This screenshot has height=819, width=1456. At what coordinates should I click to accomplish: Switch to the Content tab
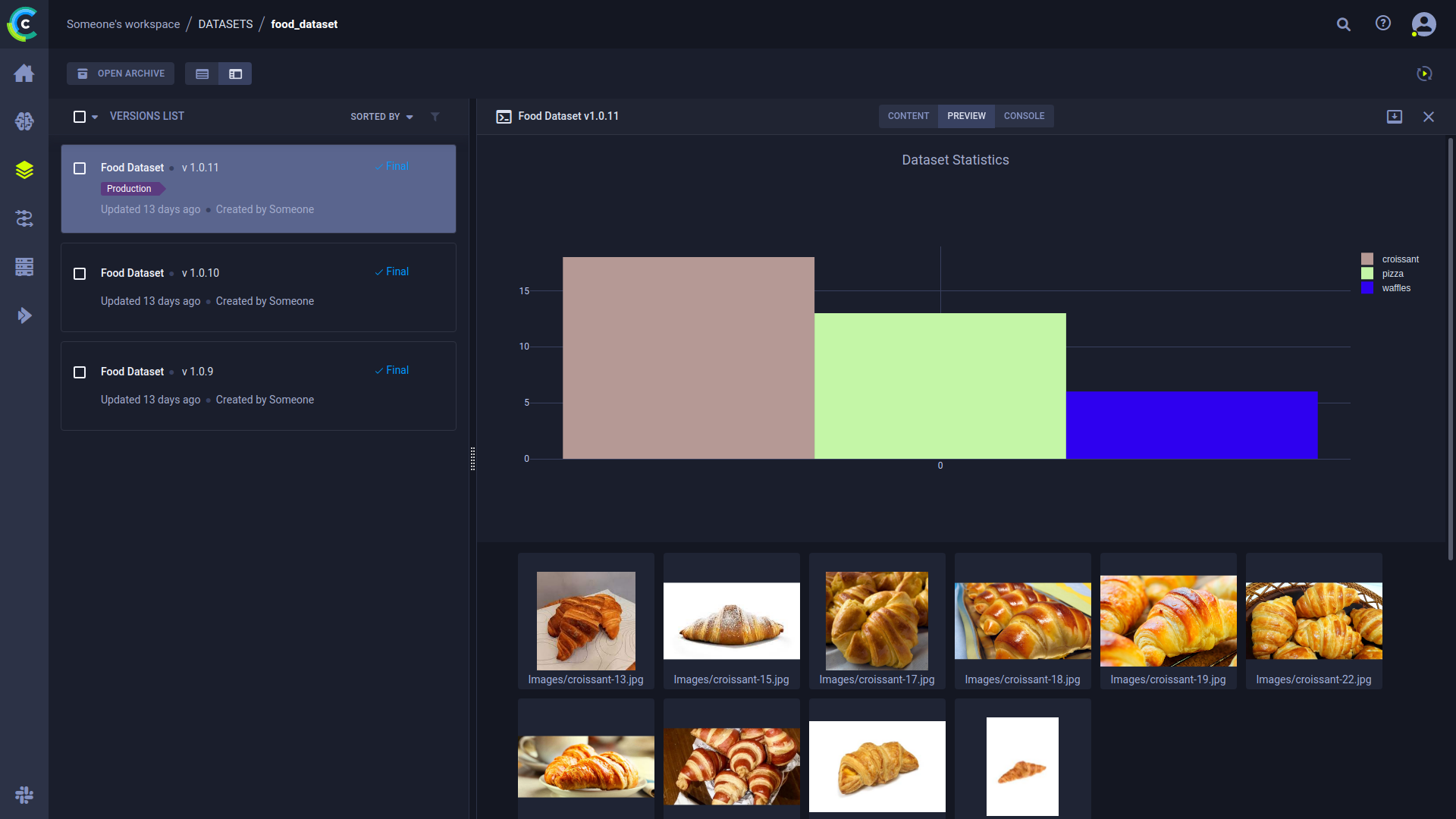point(908,116)
